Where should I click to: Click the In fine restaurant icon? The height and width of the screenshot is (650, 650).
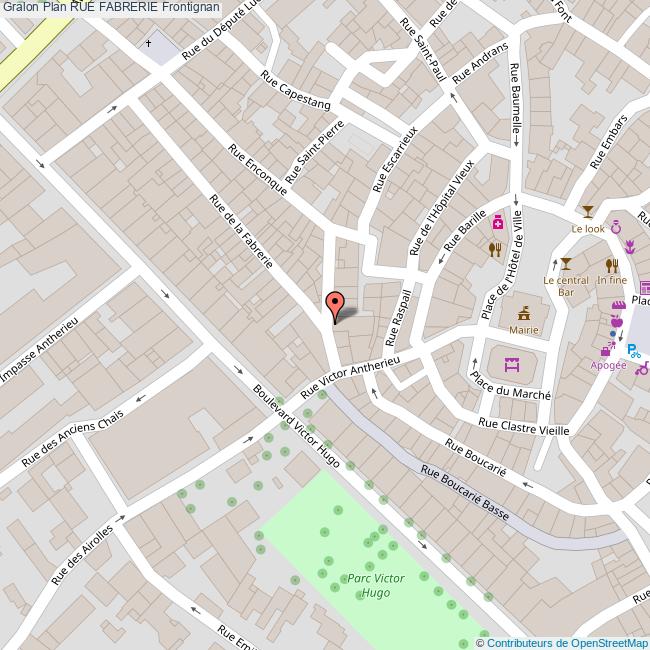tap(611, 265)
